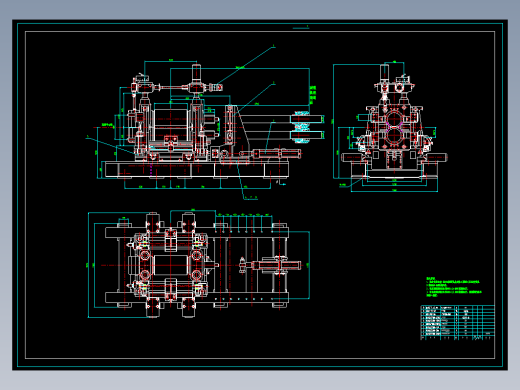Select the front elevation assembly view
The height and width of the screenshot is (390, 520).
coord(205,123)
